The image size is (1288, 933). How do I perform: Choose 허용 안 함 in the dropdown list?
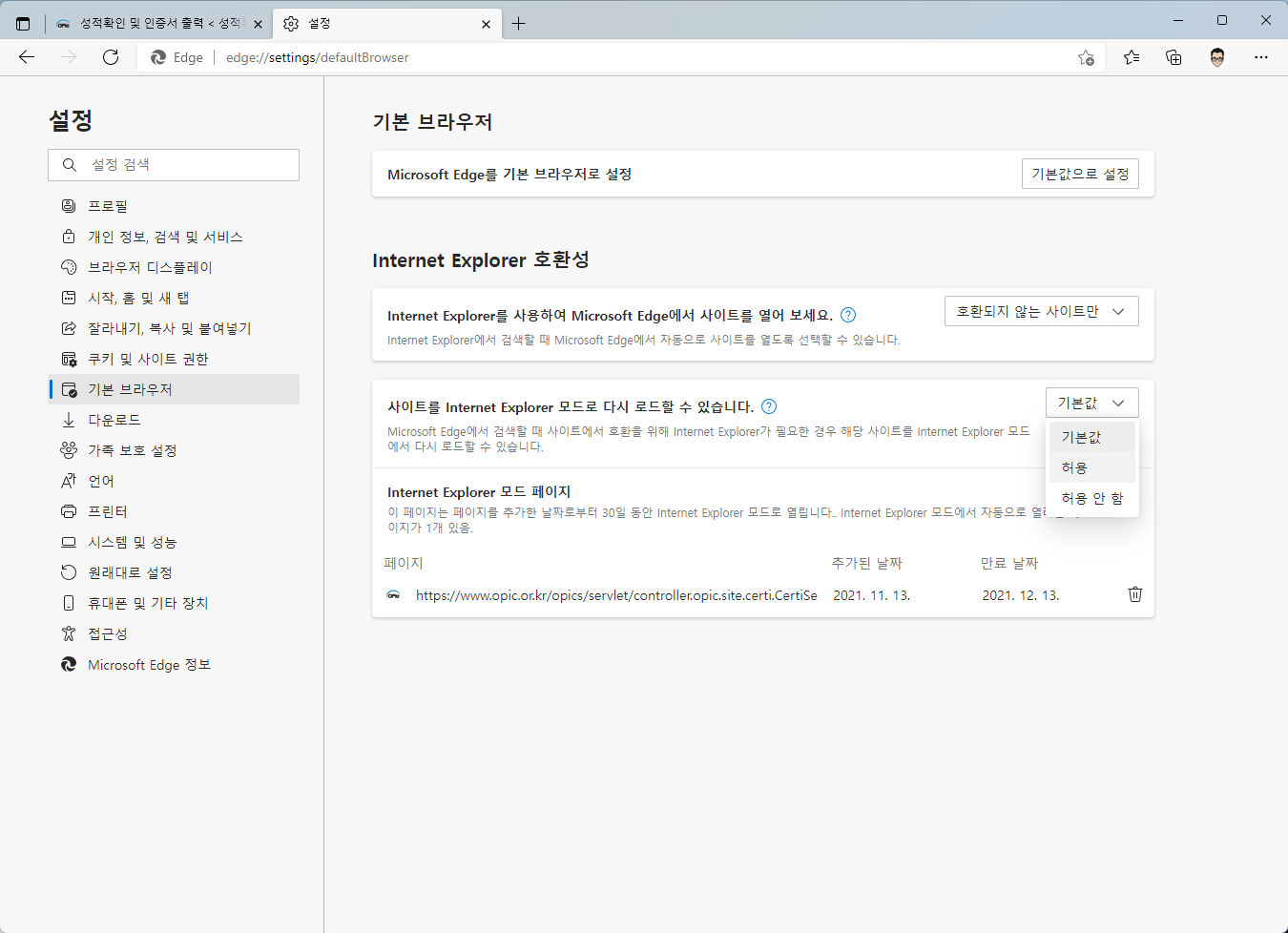[1092, 498]
